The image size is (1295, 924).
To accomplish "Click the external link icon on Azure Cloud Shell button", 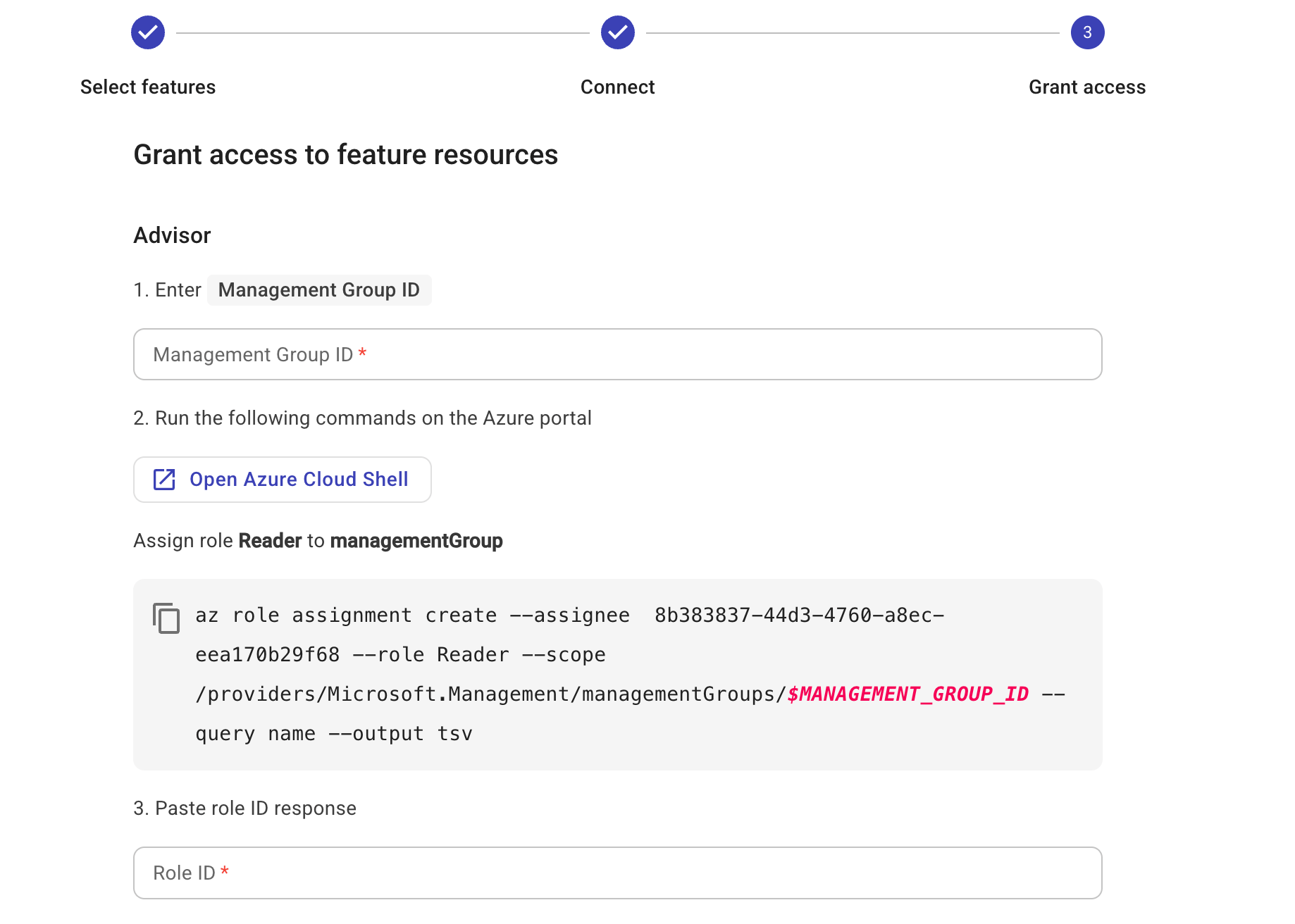I will coord(163,480).
